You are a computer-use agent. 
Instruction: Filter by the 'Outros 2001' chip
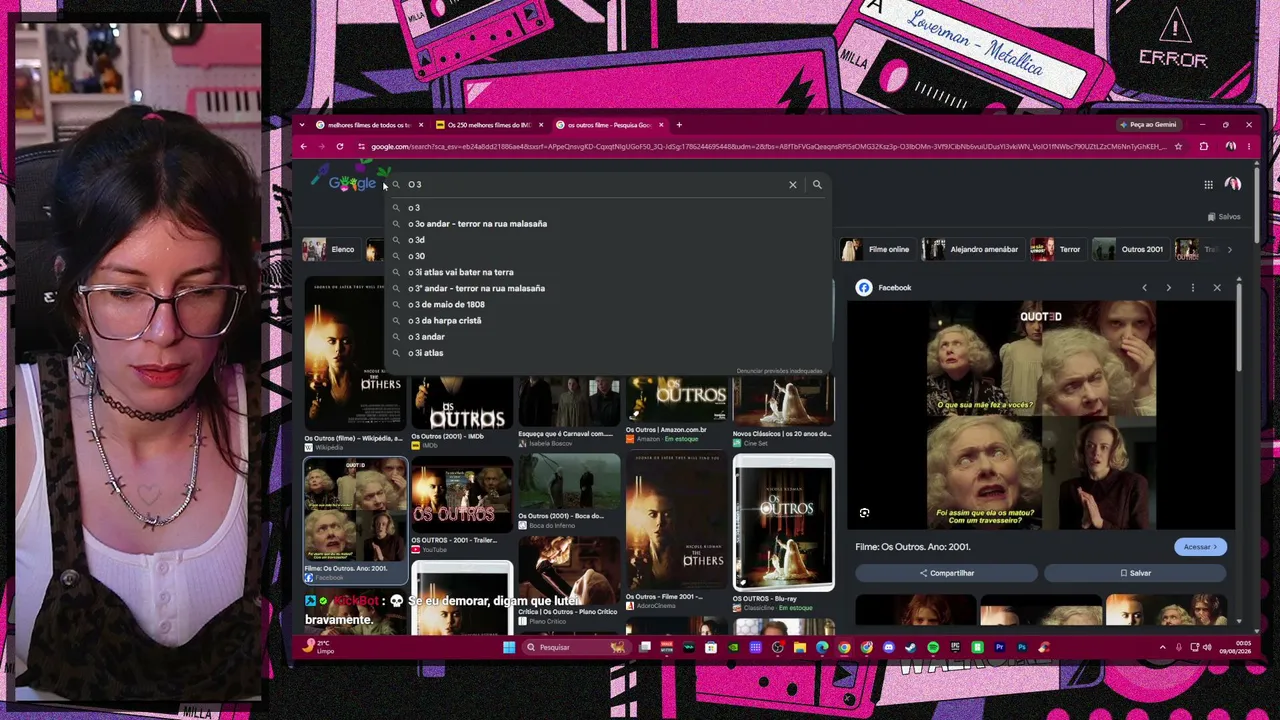[1130, 249]
